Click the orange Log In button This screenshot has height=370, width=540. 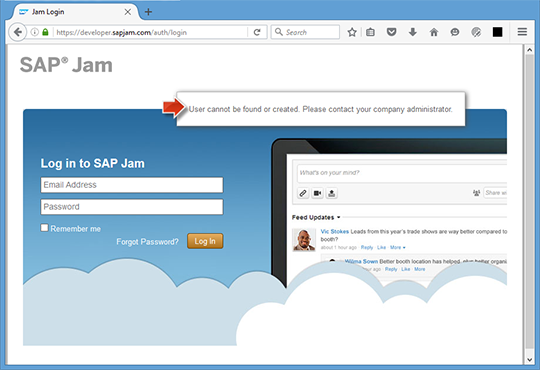[x=205, y=241]
